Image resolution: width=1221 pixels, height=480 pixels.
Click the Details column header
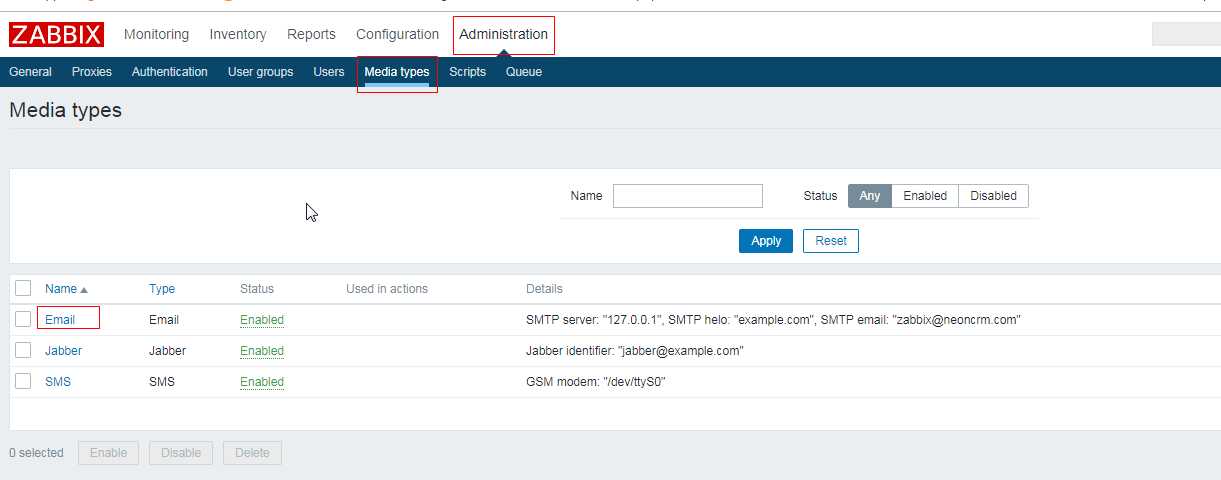[x=544, y=289]
